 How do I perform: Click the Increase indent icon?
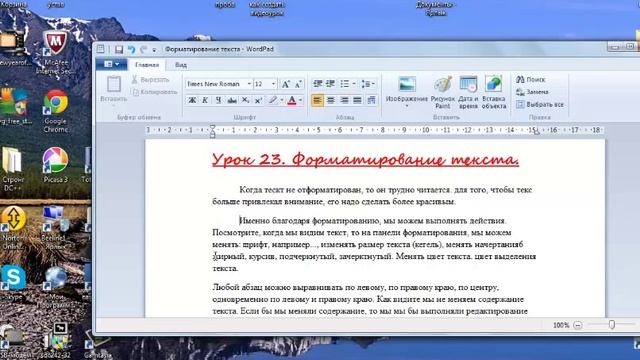coord(330,84)
